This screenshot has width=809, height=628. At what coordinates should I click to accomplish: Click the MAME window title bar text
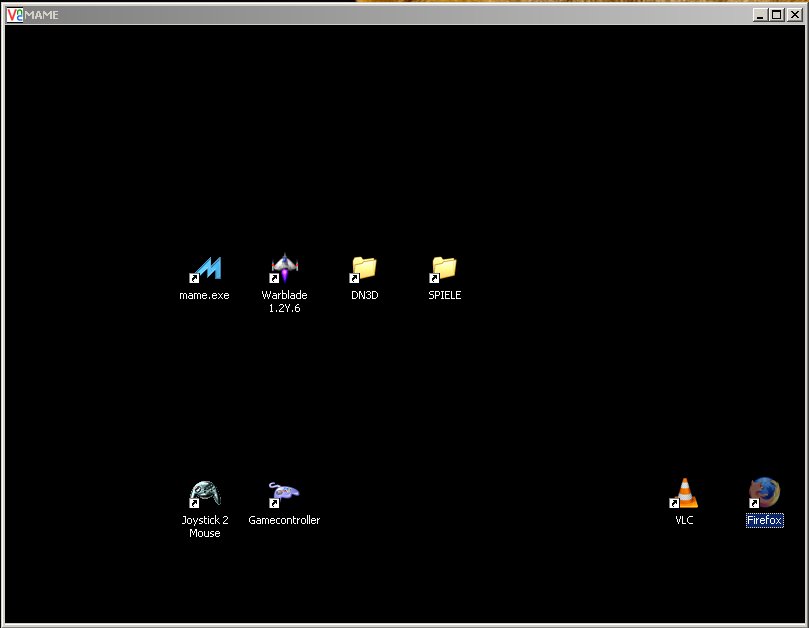[x=42, y=15]
